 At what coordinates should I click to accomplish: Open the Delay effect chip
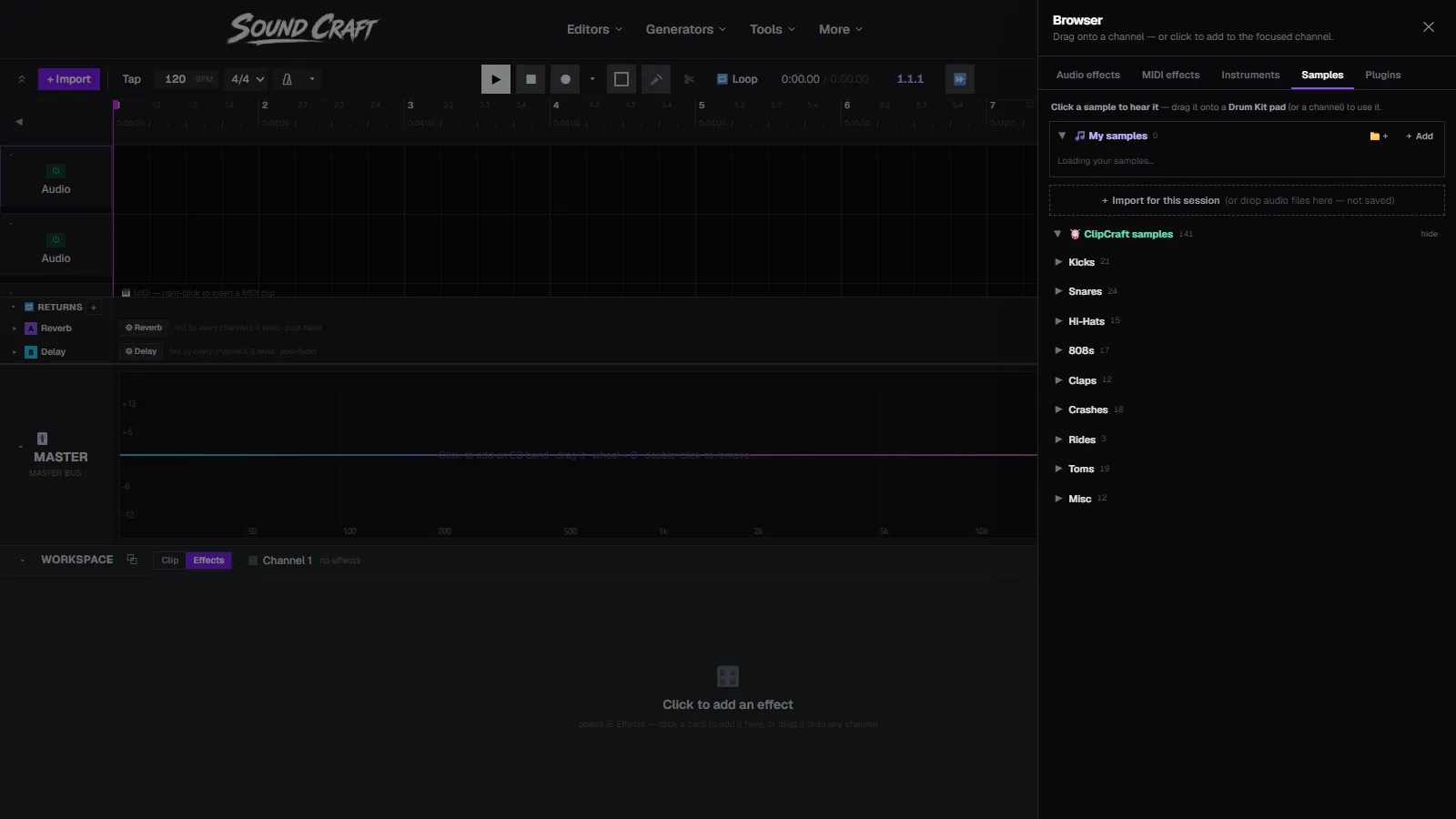tap(141, 351)
